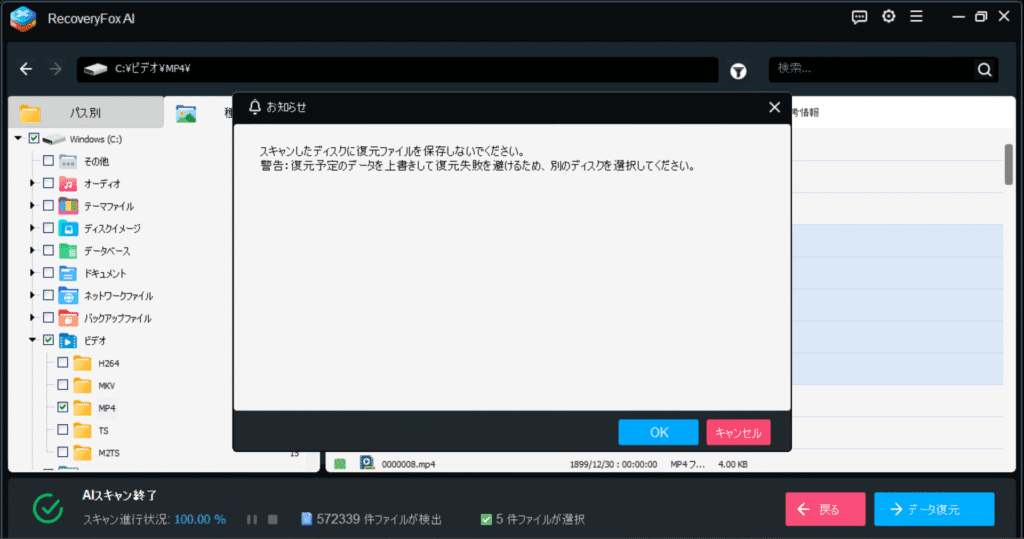Check the その他 checkbox

[x=48, y=161]
